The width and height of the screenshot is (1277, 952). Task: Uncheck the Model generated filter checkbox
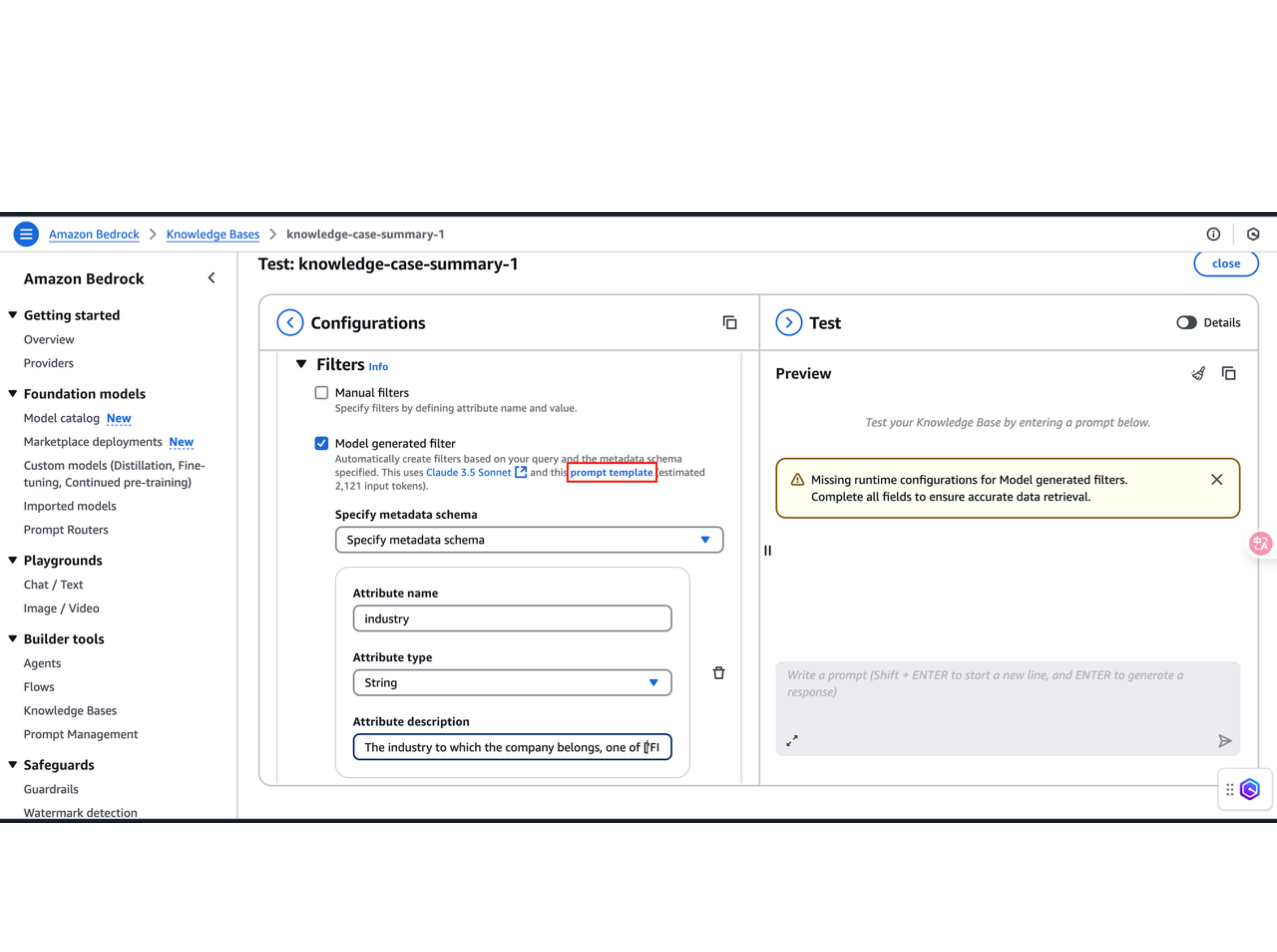[322, 443]
